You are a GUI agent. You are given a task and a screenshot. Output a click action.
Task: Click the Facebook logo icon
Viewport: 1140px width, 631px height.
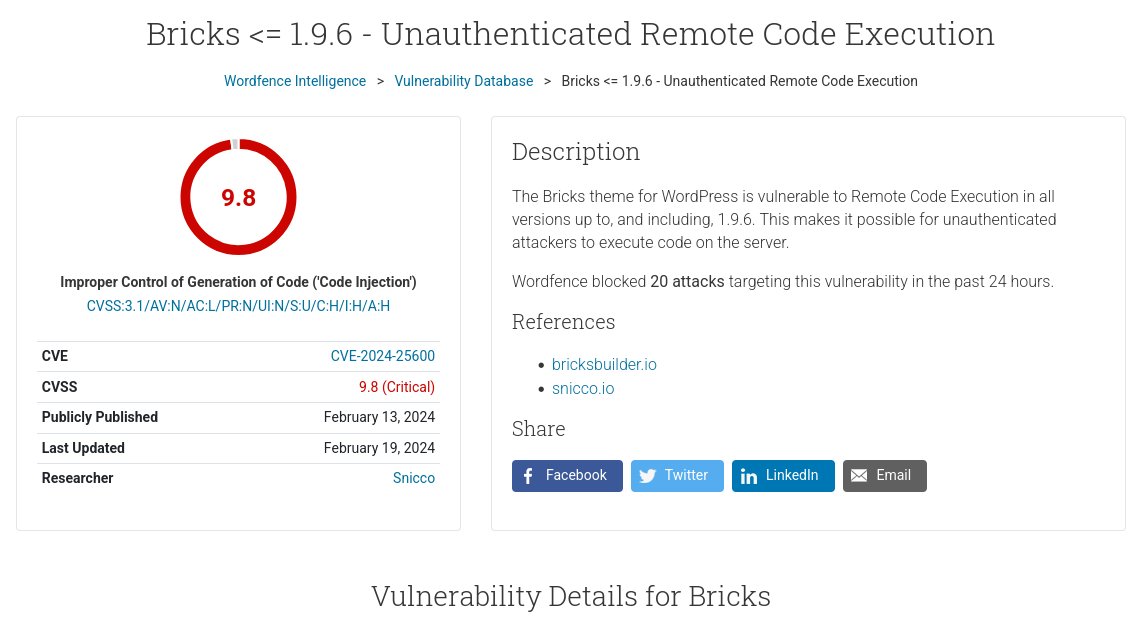click(529, 476)
